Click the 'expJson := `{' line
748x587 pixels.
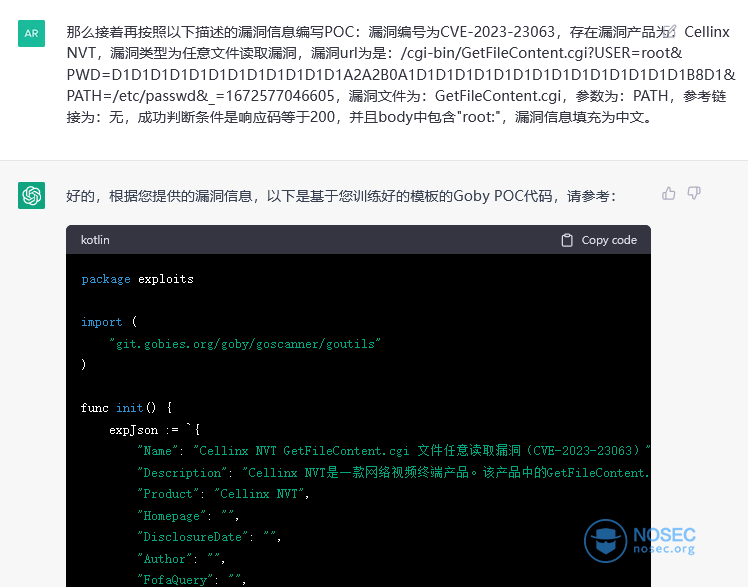tap(155, 430)
